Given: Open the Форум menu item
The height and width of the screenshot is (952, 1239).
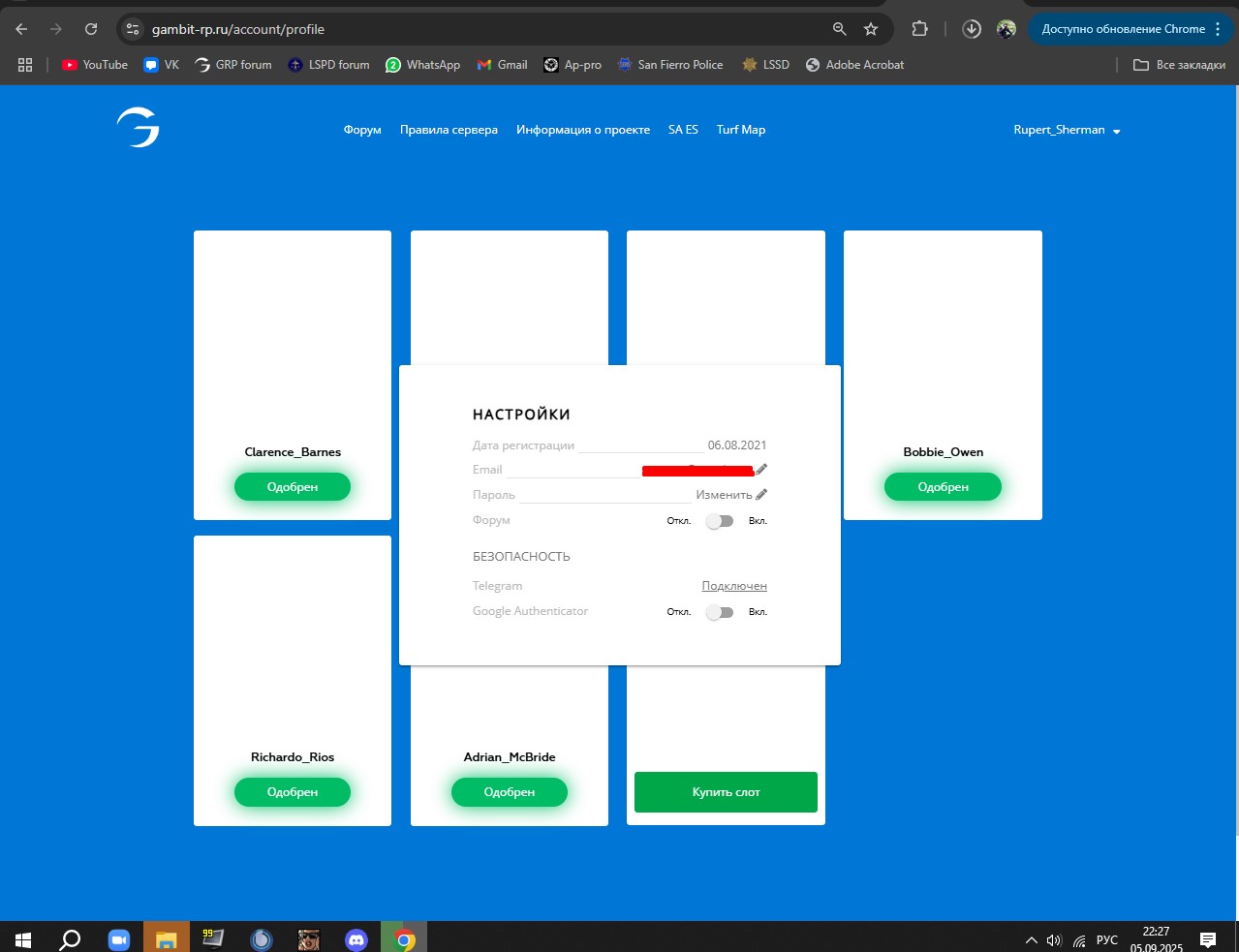Looking at the screenshot, I should click(x=362, y=130).
